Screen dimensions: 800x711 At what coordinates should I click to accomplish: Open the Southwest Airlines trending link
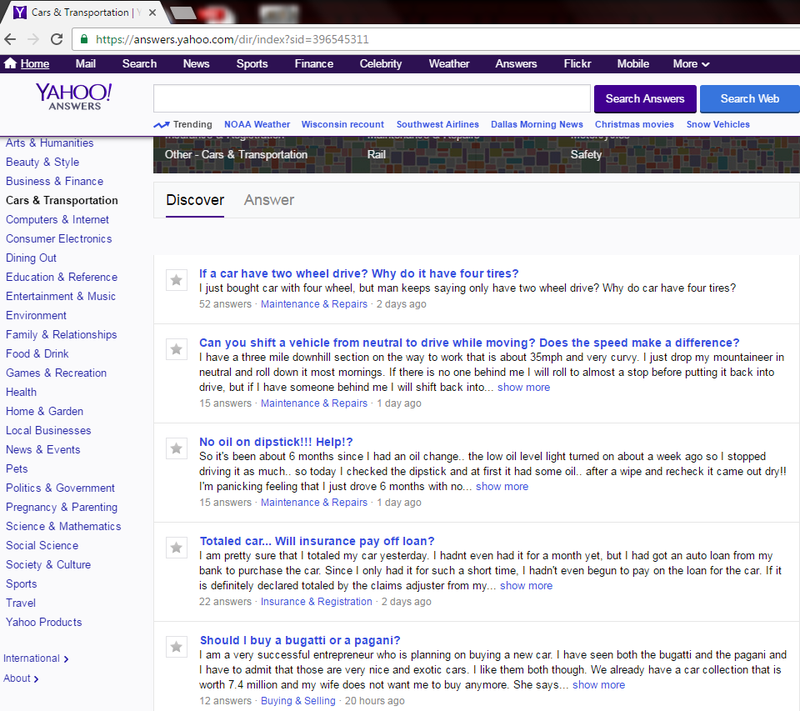point(438,124)
